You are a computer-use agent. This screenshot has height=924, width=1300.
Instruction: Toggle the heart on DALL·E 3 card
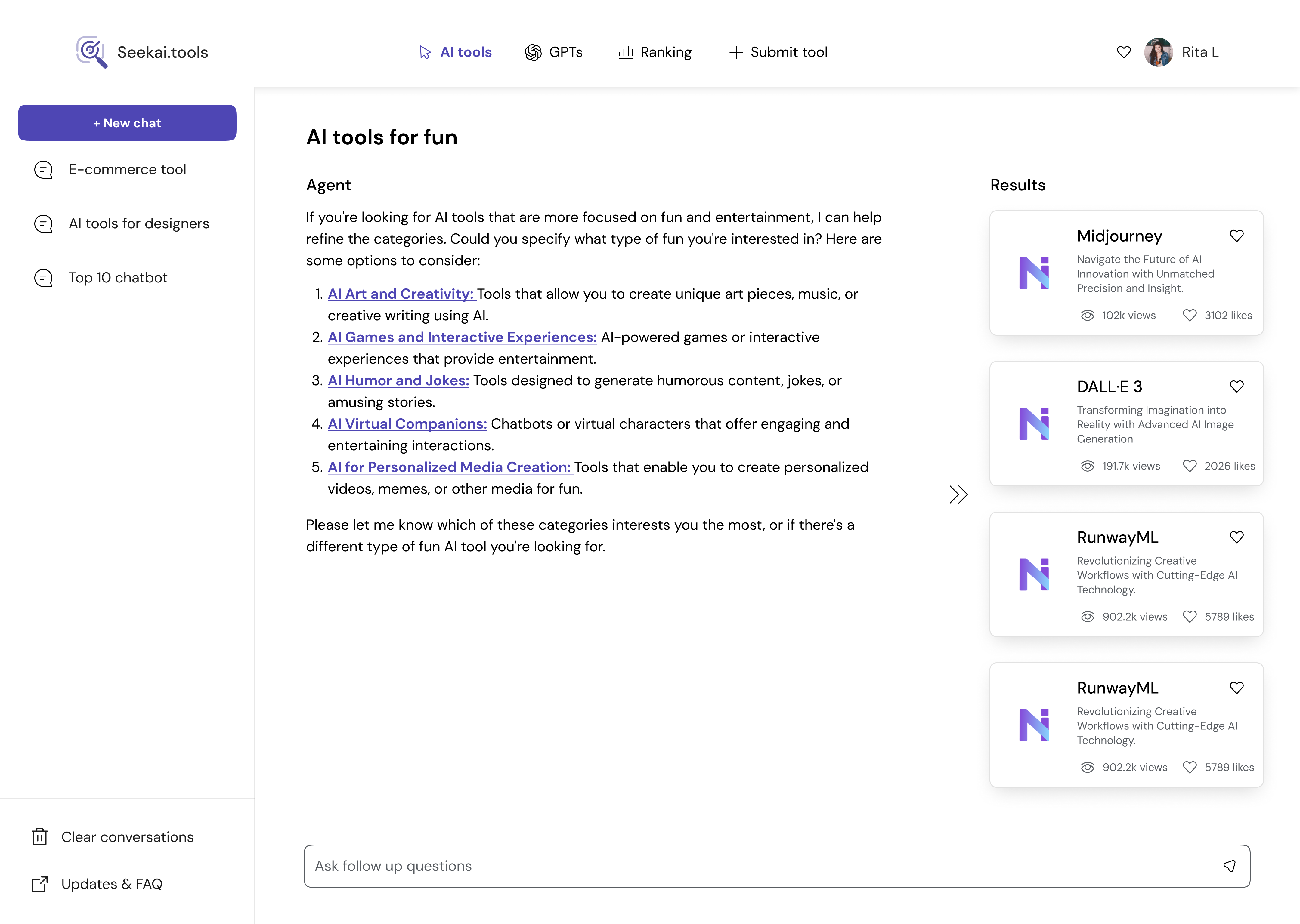[1236, 386]
